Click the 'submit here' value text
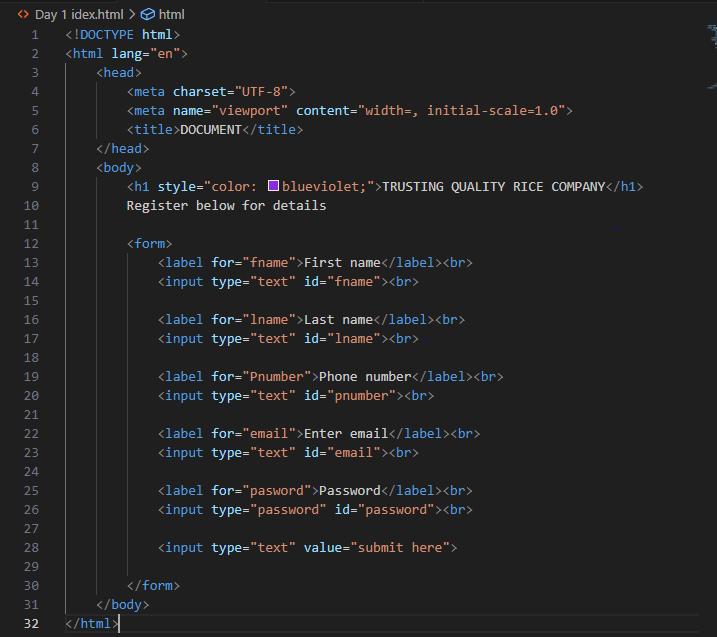The width and height of the screenshot is (717, 637). coord(400,547)
